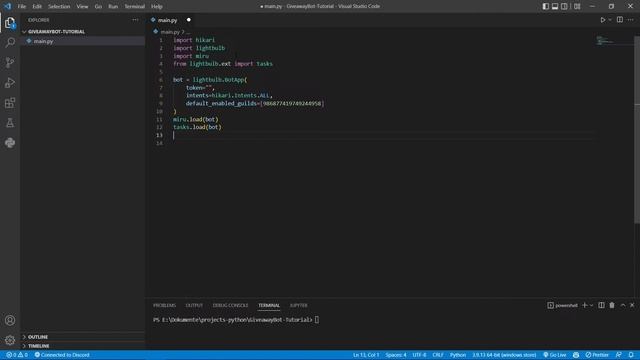Expand the Outline section
Image resolution: width=640 pixels, height=360 pixels.
coord(36,337)
